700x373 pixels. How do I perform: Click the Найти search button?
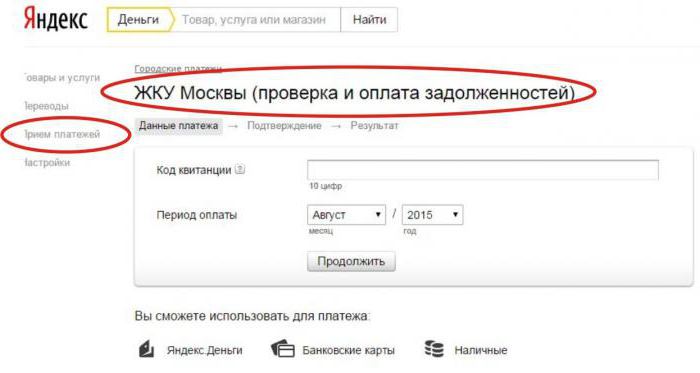point(369,20)
